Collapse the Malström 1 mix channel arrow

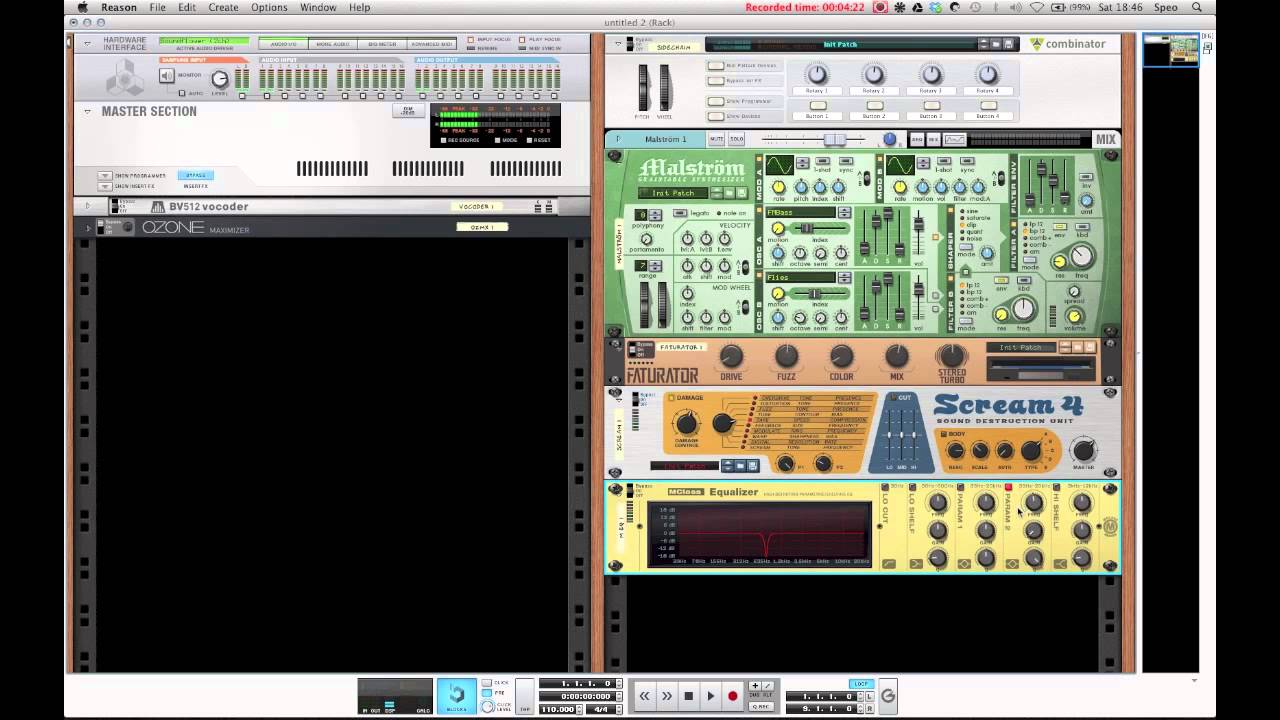click(x=618, y=139)
